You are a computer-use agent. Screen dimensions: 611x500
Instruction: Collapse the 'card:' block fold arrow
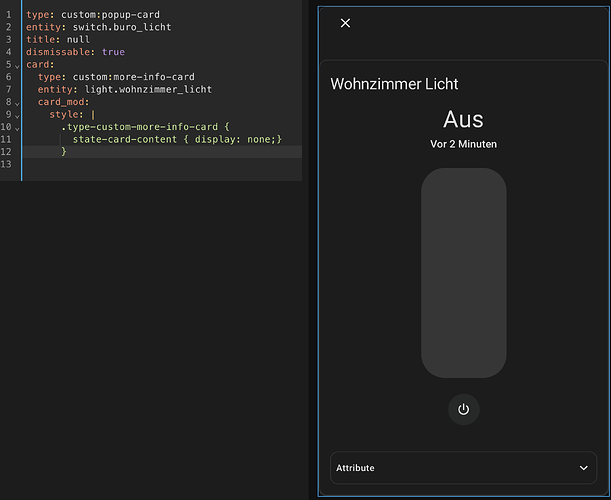pyautogui.click(x=18, y=65)
